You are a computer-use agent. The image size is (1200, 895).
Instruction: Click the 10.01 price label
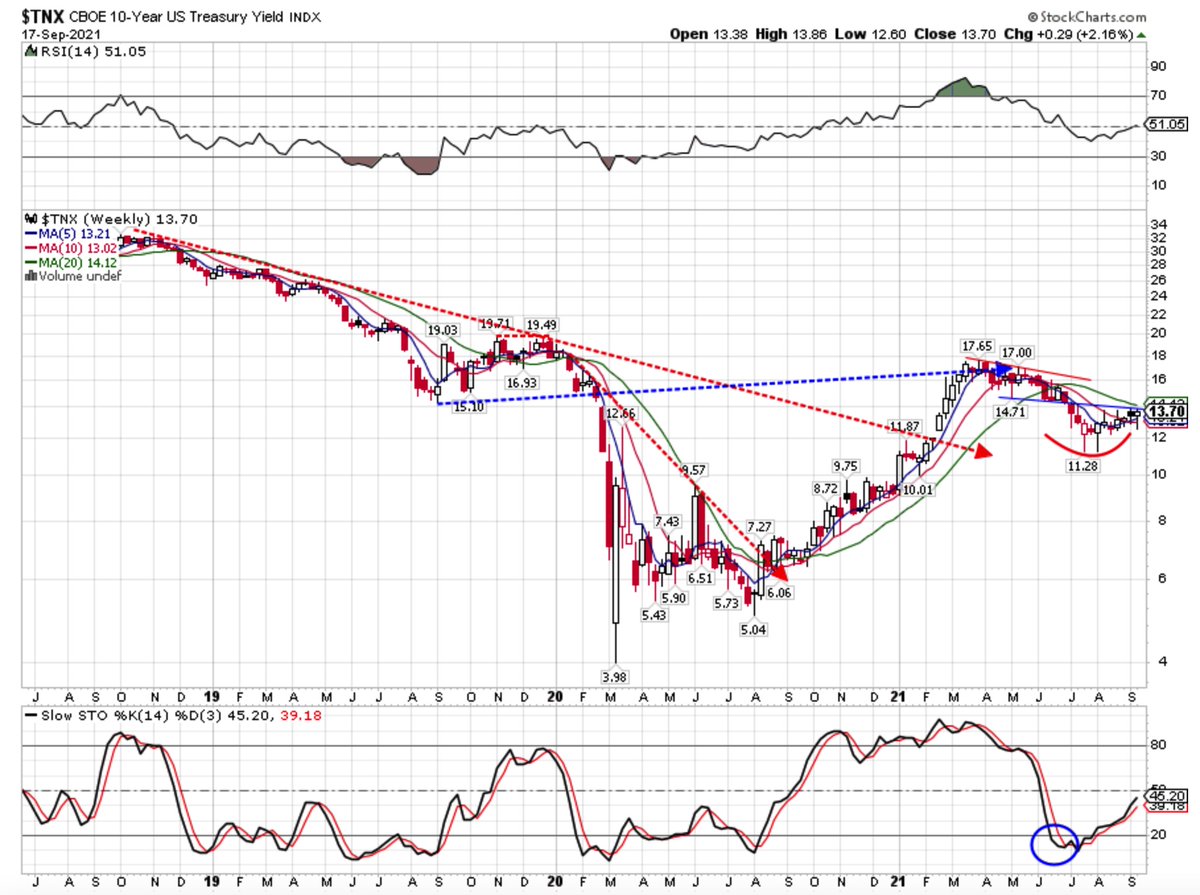point(917,490)
